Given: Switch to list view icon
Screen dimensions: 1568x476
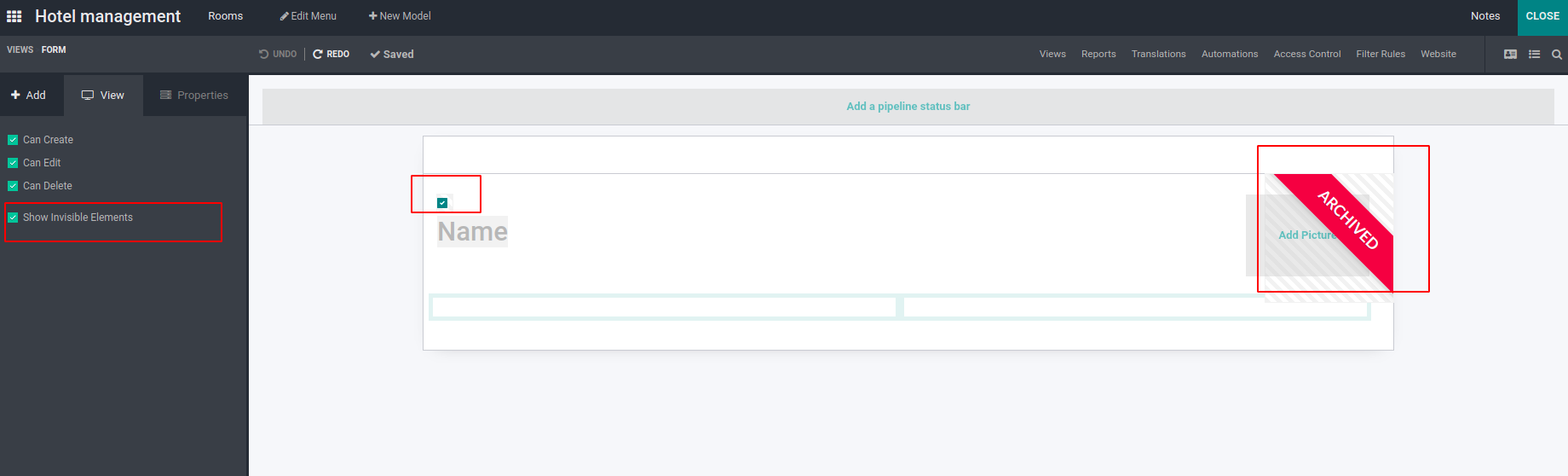Looking at the screenshot, I should (x=1534, y=54).
